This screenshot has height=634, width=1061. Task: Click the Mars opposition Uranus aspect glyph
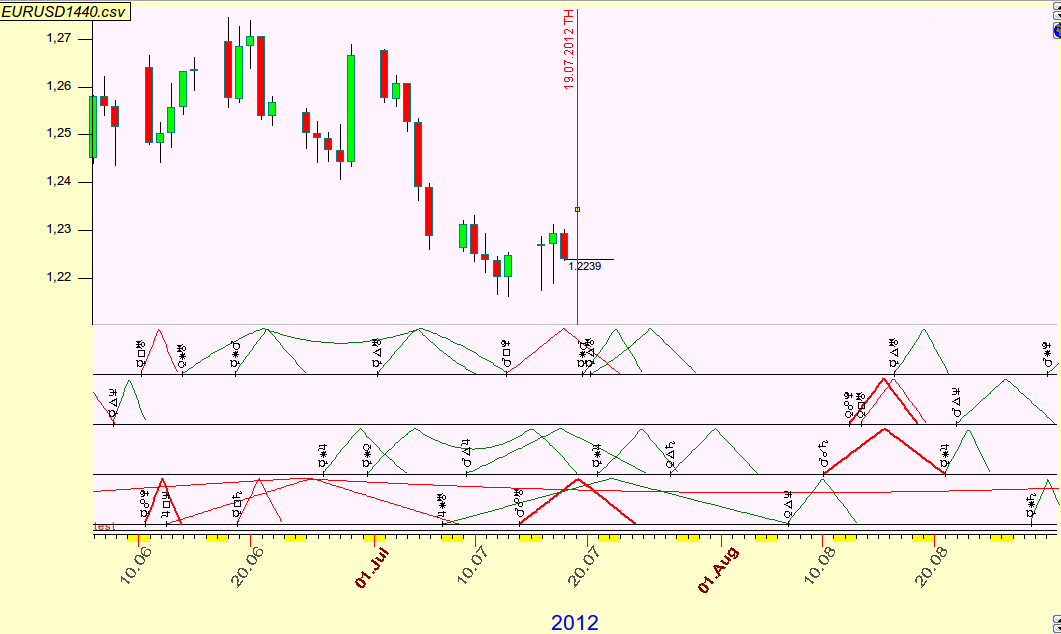click(519, 503)
